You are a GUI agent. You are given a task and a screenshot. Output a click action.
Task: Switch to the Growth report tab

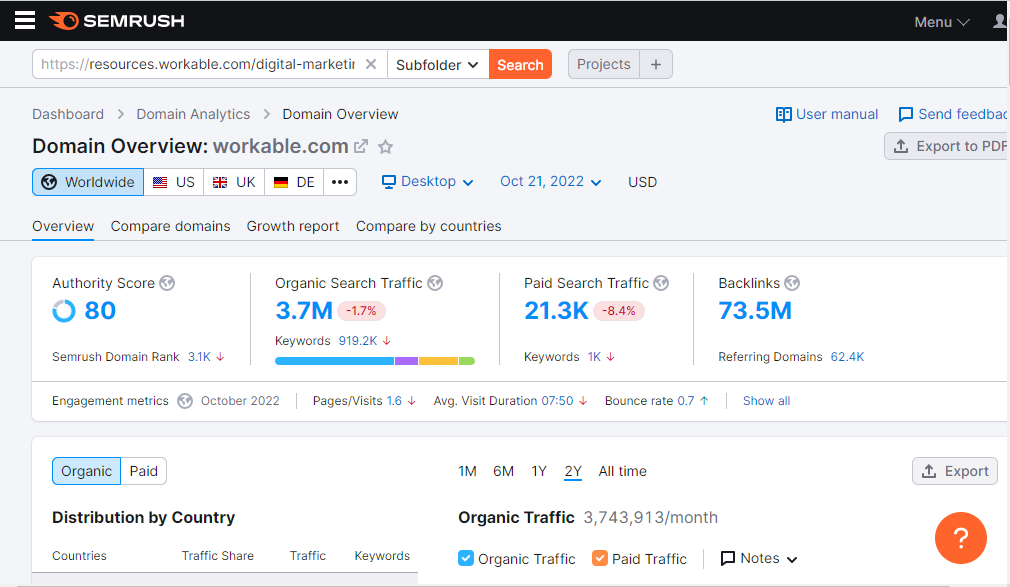coord(293,226)
